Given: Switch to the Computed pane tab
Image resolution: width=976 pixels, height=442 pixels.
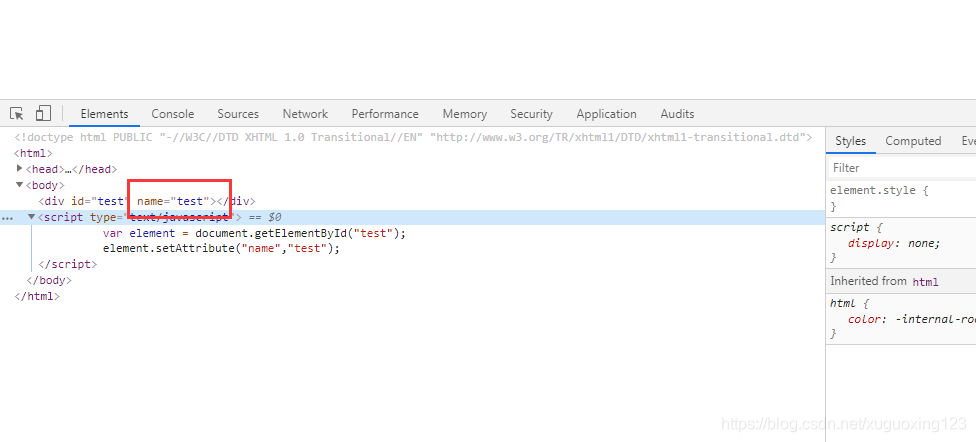Looking at the screenshot, I should coord(913,141).
